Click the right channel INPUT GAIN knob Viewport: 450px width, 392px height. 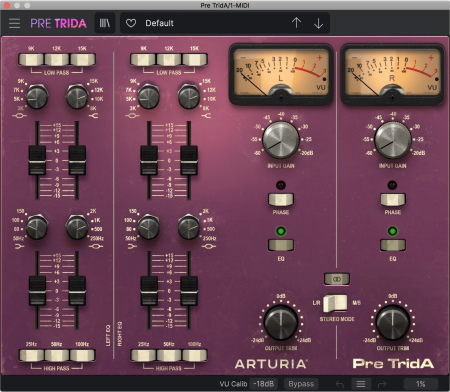(x=393, y=140)
